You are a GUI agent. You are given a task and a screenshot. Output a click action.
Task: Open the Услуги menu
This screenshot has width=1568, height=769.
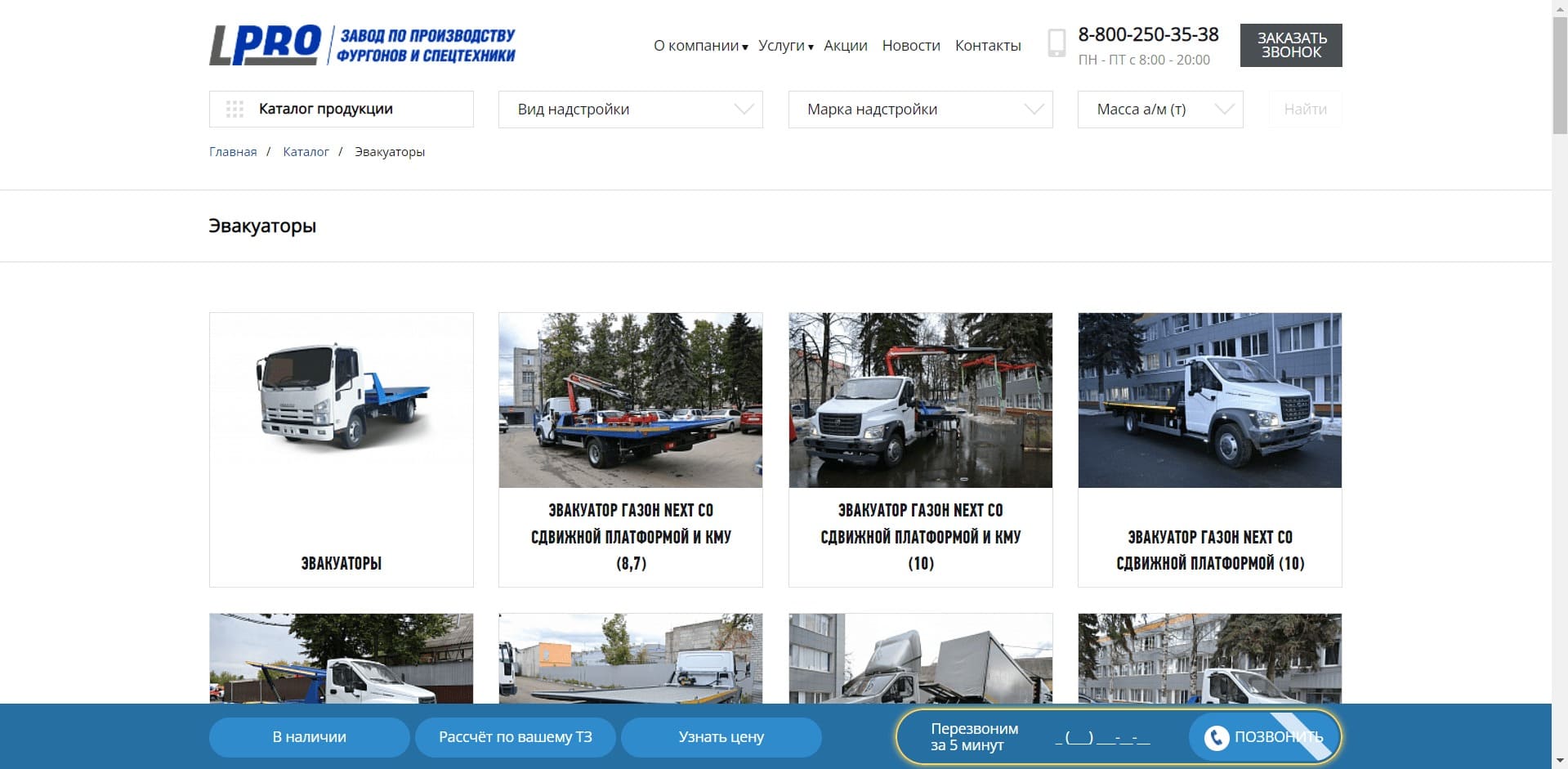[x=785, y=46]
